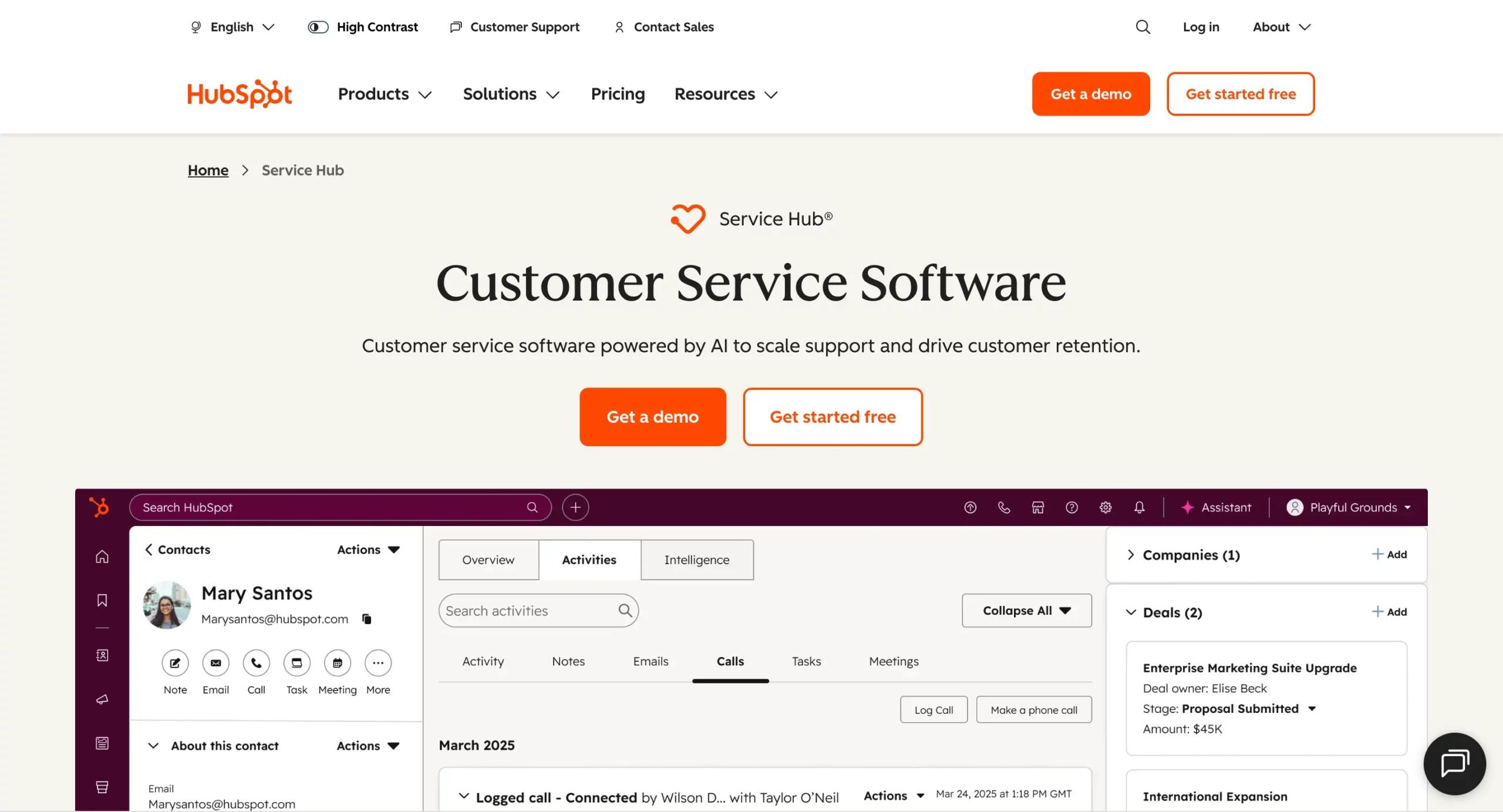Click Add next to Companies (1)
This screenshot has height=812, width=1503.
(1389, 554)
